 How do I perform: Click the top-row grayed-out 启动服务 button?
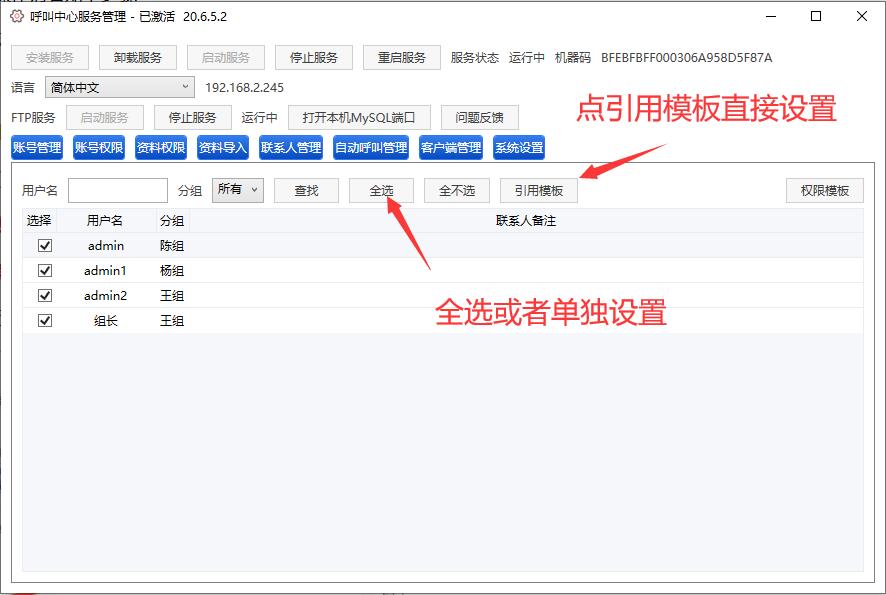[226, 58]
